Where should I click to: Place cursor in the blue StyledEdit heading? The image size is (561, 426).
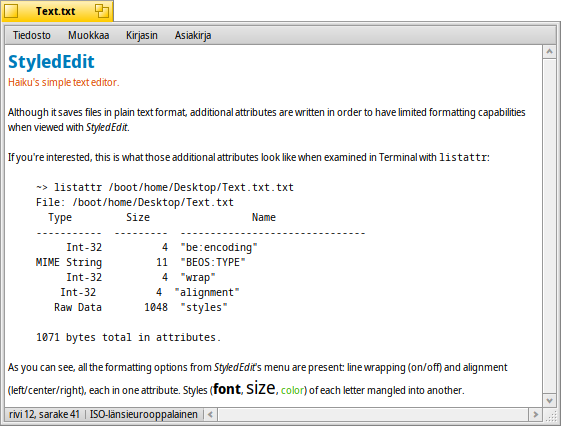(x=51, y=62)
